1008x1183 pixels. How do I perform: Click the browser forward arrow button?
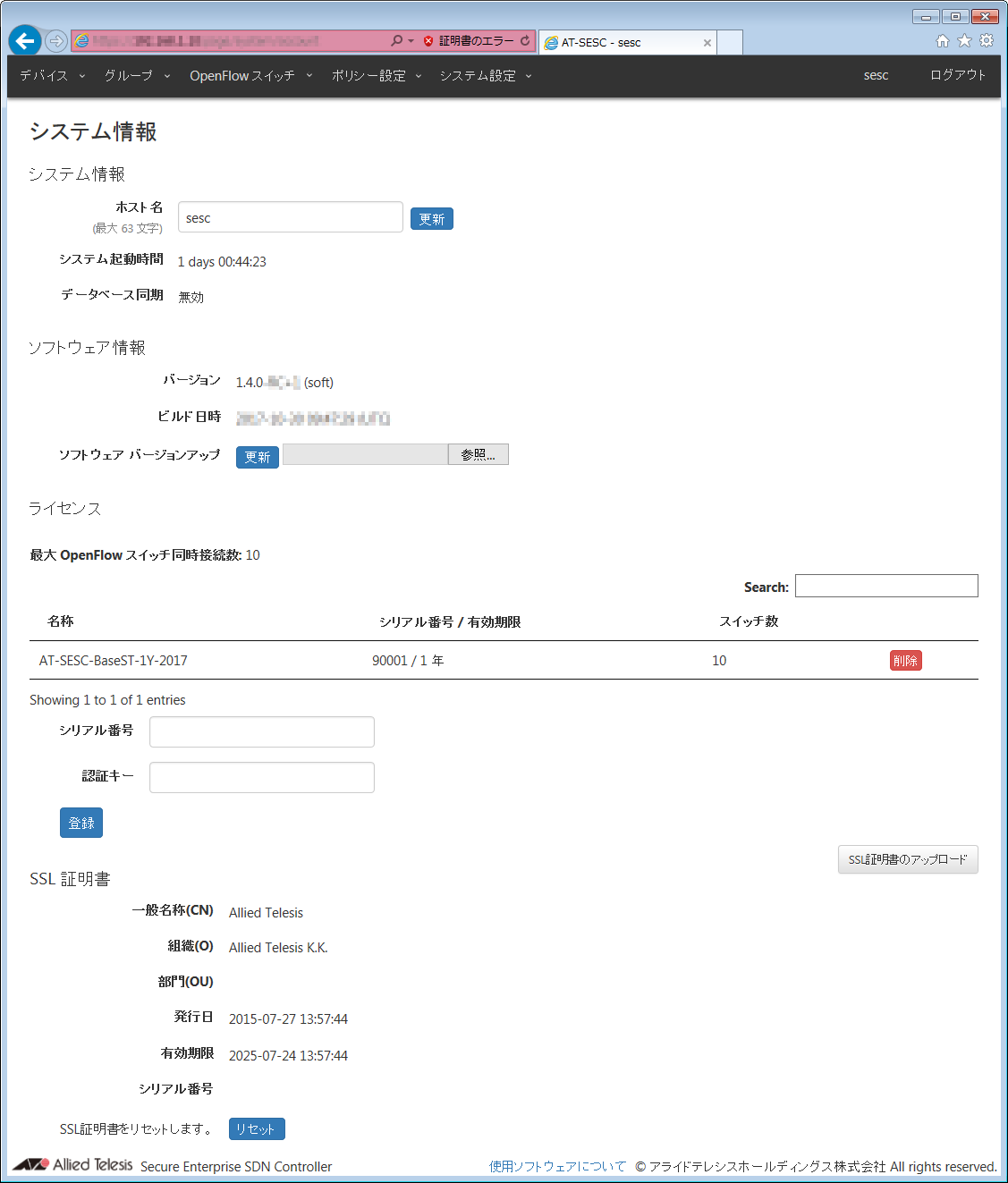[x=56, y=41]
